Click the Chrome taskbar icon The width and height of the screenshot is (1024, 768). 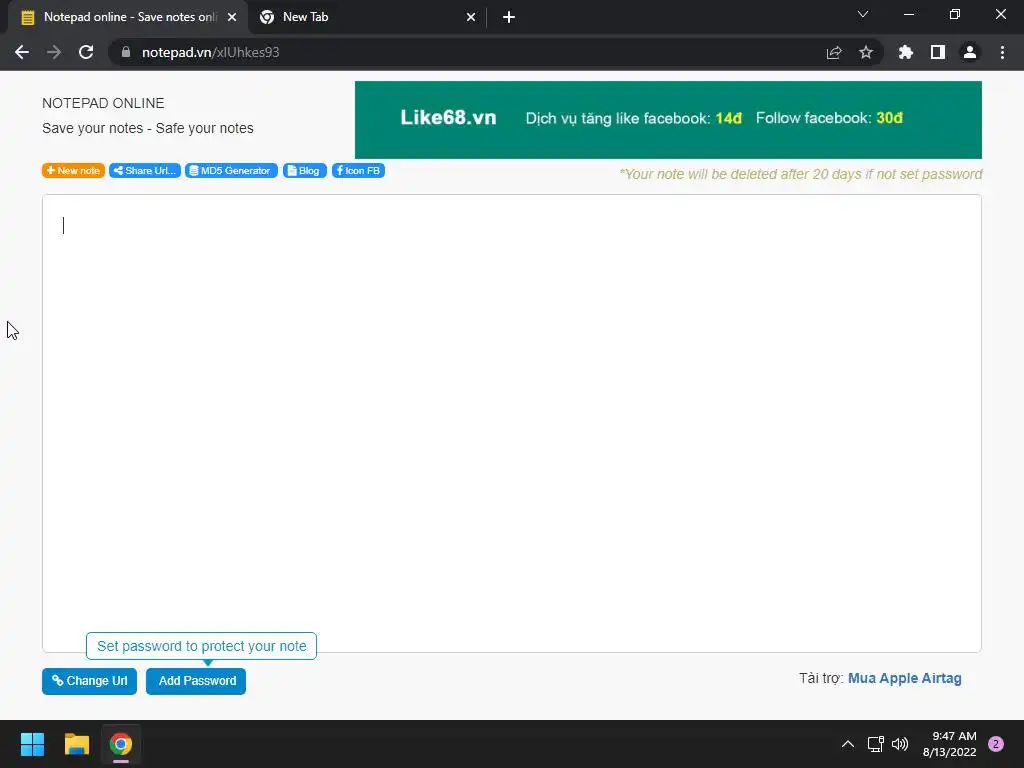[121, 744]
